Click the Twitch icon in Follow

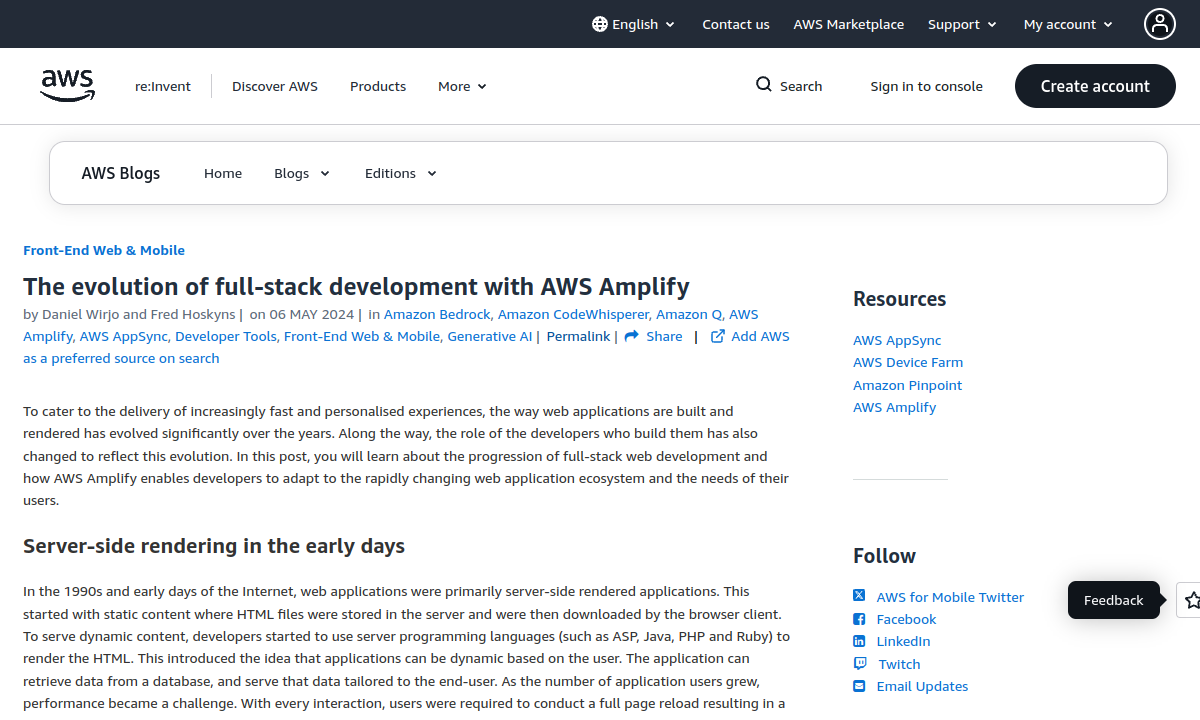860,664
